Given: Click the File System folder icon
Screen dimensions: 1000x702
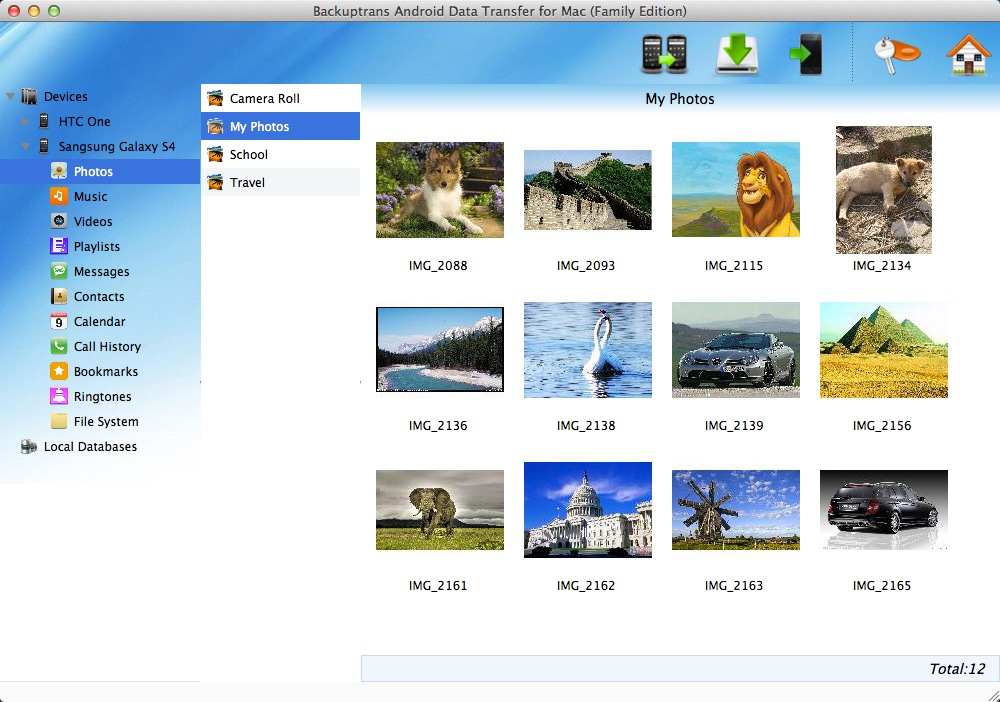Looking at the screenshot, I should (x=59, y=421).
